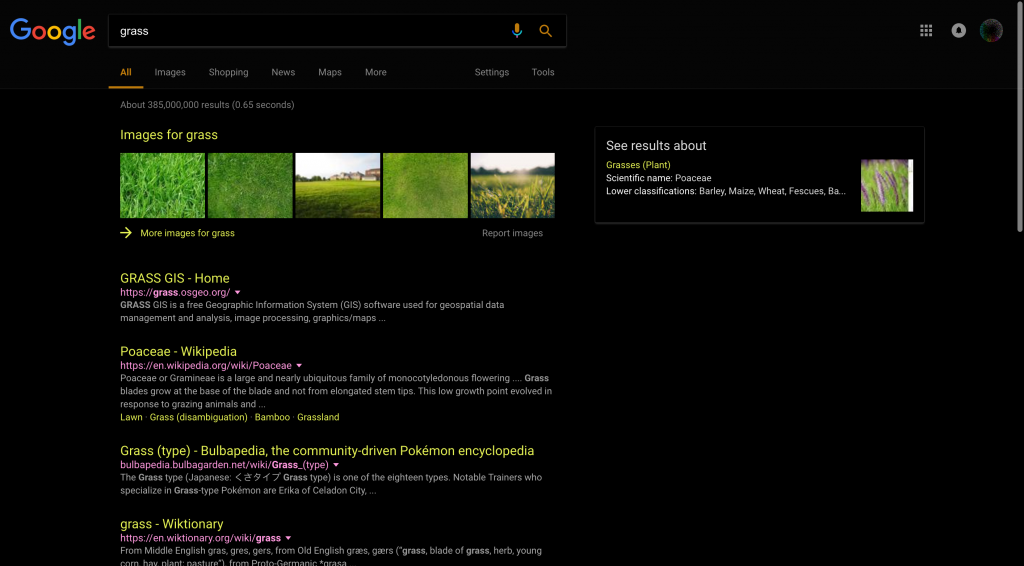Click en.wiktionary.org/wiki/grass URL text
Screen dimensions: 1024x566
[x=200, y=538]
